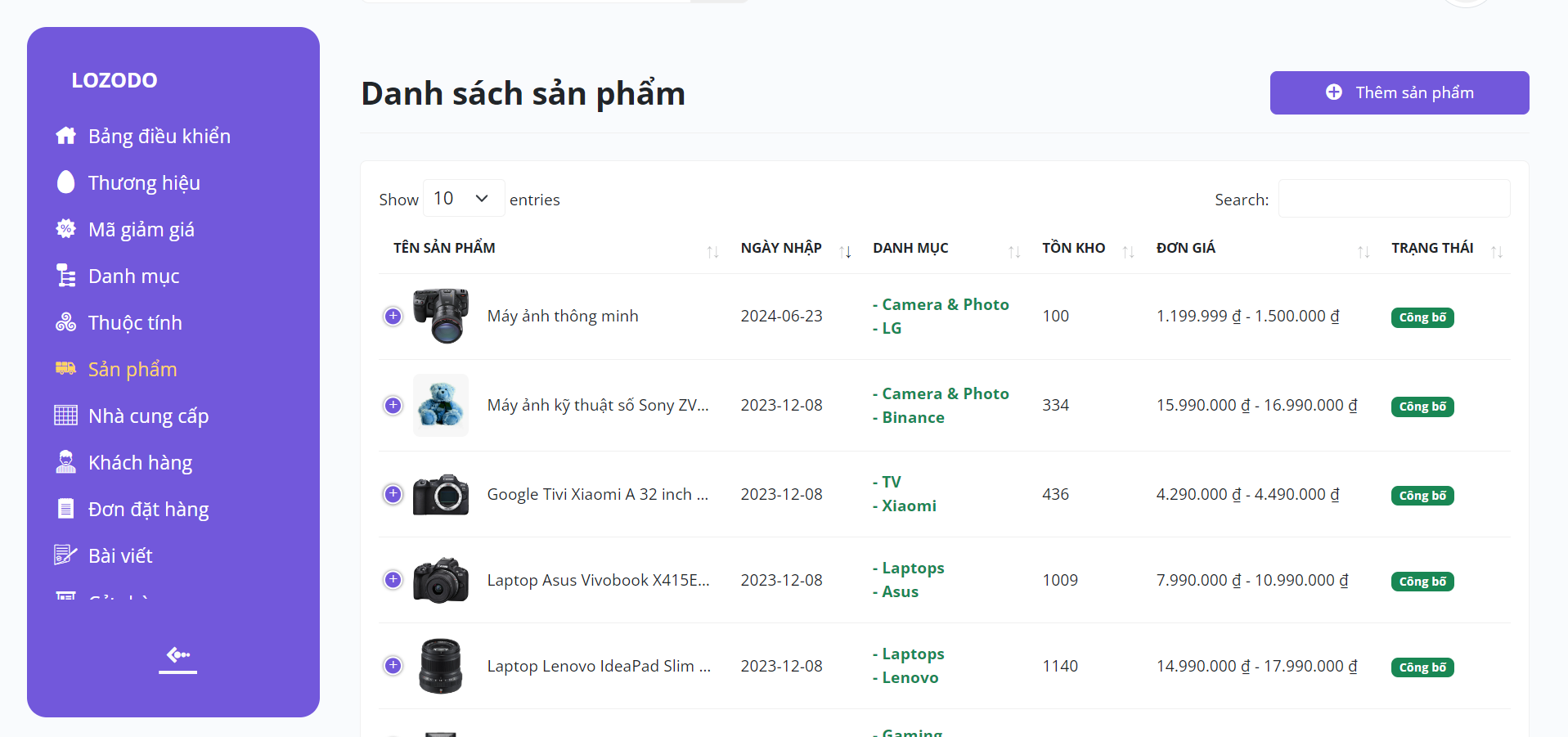The width and height of the screenshot is (1568, 737).
Task: Sort by Trạng thái column
Action: pos(1444,249)
